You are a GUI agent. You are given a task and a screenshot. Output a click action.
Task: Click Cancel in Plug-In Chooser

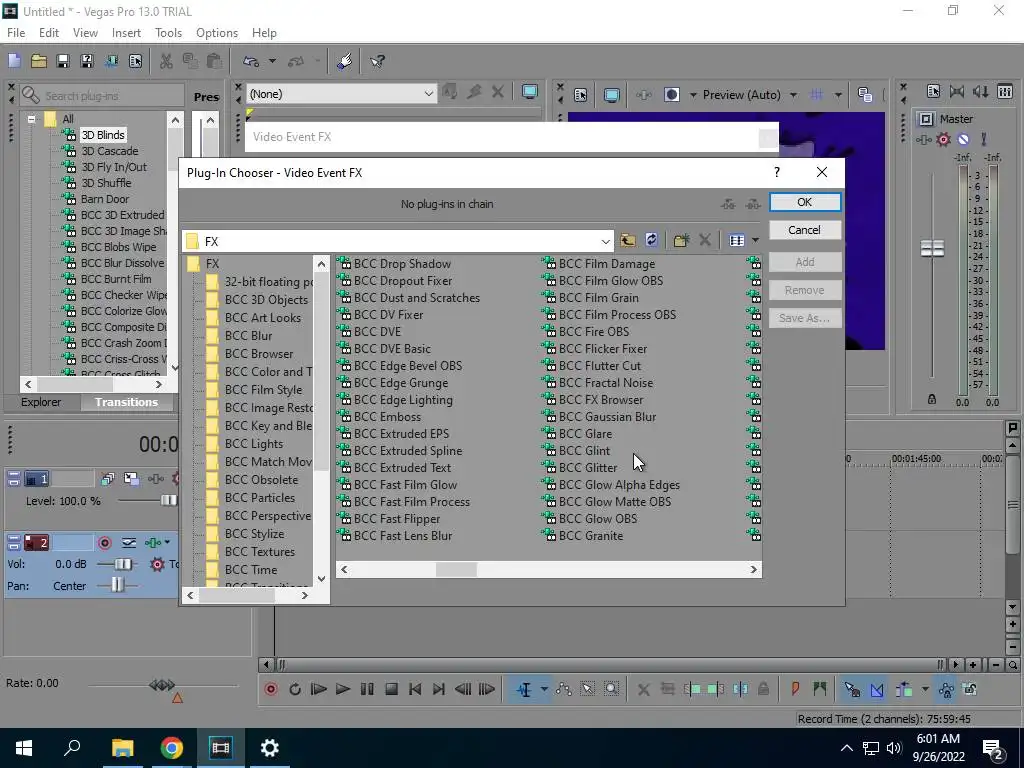tap(805, 230)
